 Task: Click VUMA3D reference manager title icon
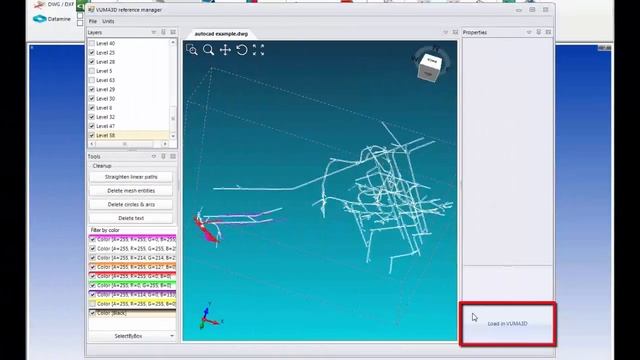click(91, 10)
